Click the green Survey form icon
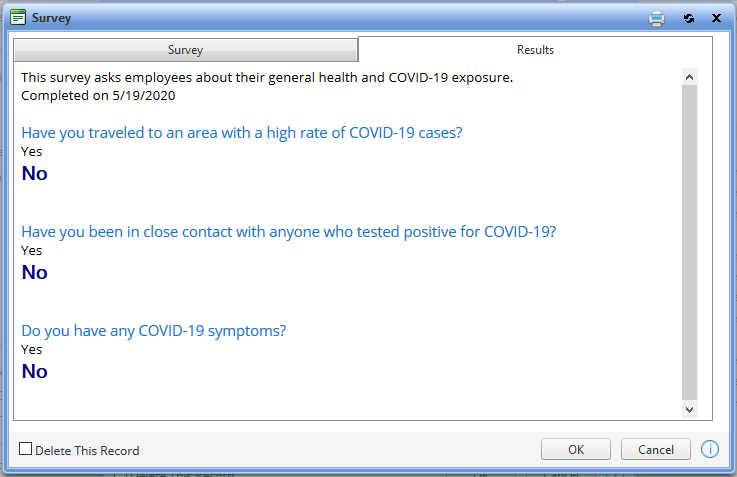Viewport: 737px width, 477px height. pyautogui.click(x=18, y=17)
